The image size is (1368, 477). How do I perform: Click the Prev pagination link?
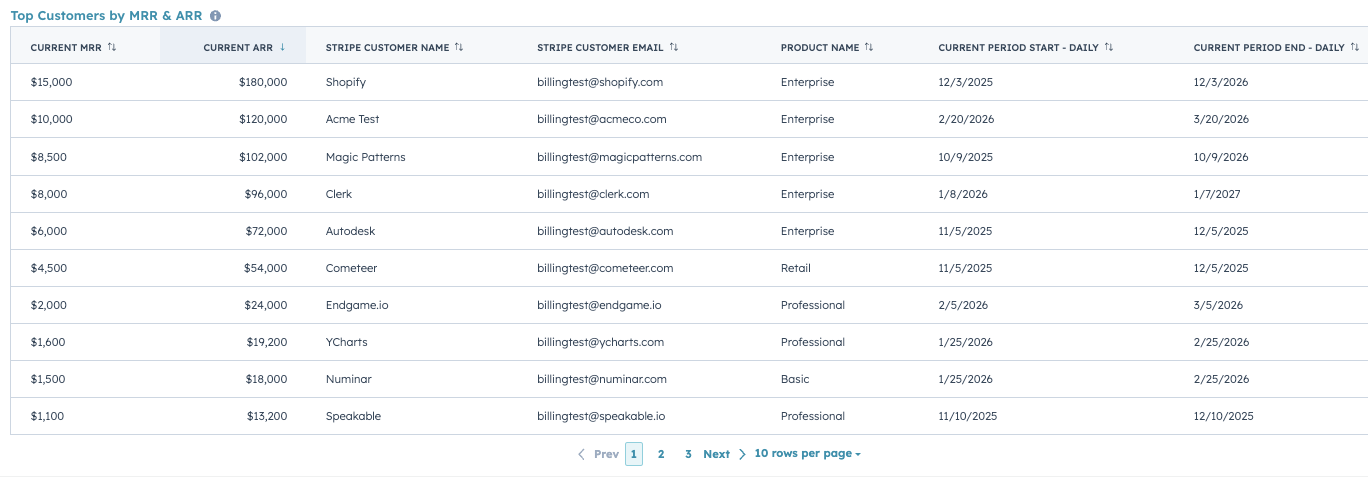(606, 454)
